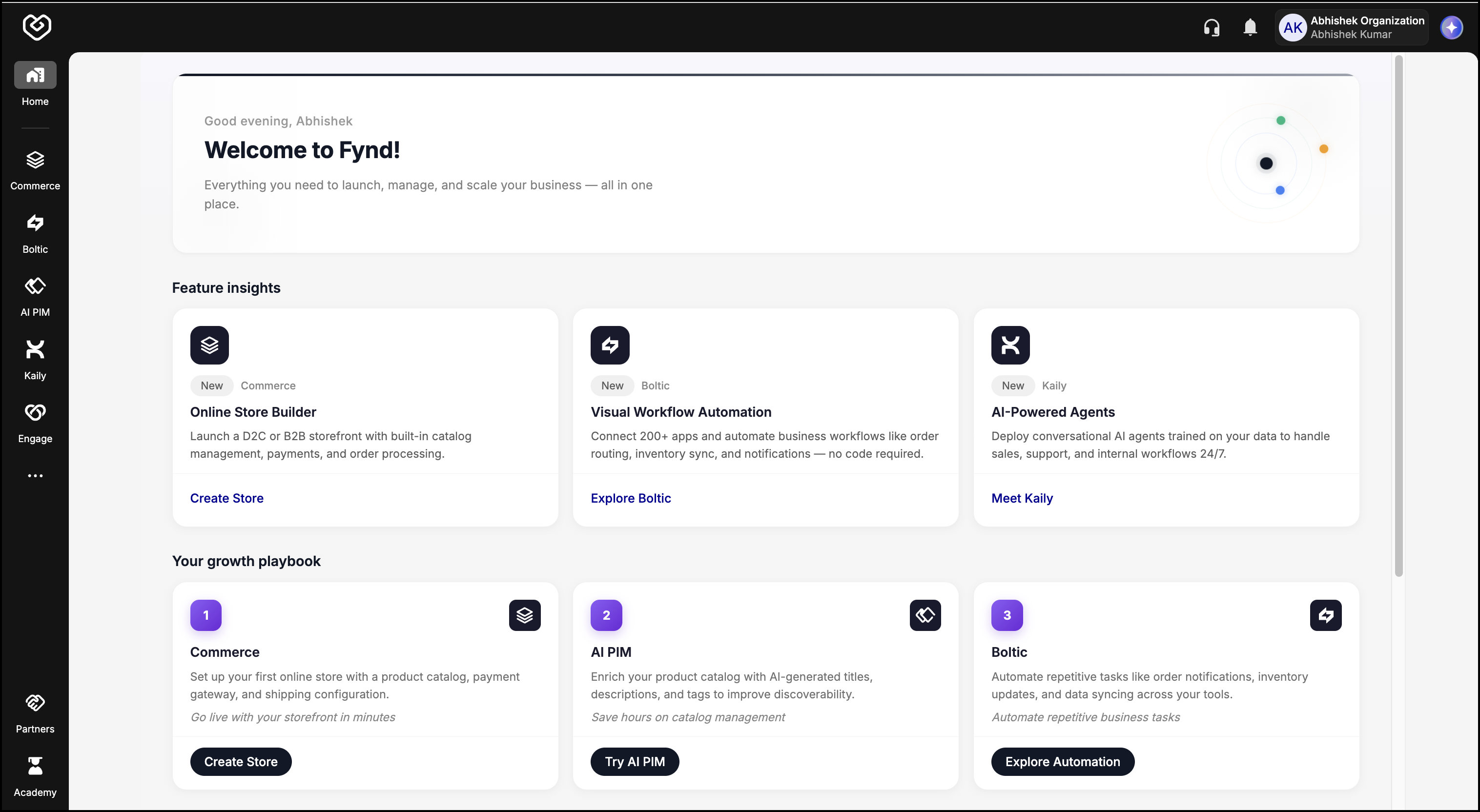Viewport: 1480px width, 812px height.
Task: Click the Welcome to Fynd! heading
Action: pos(302,150)
